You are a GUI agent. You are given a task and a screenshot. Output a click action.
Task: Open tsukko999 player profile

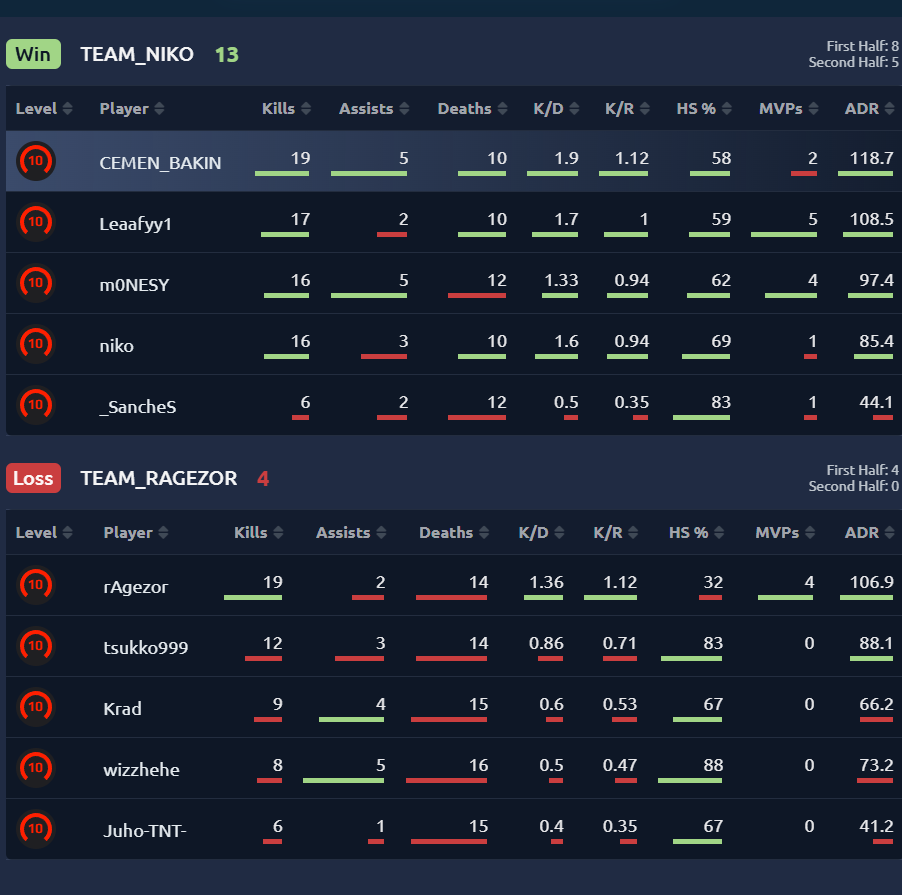point(146,648)
